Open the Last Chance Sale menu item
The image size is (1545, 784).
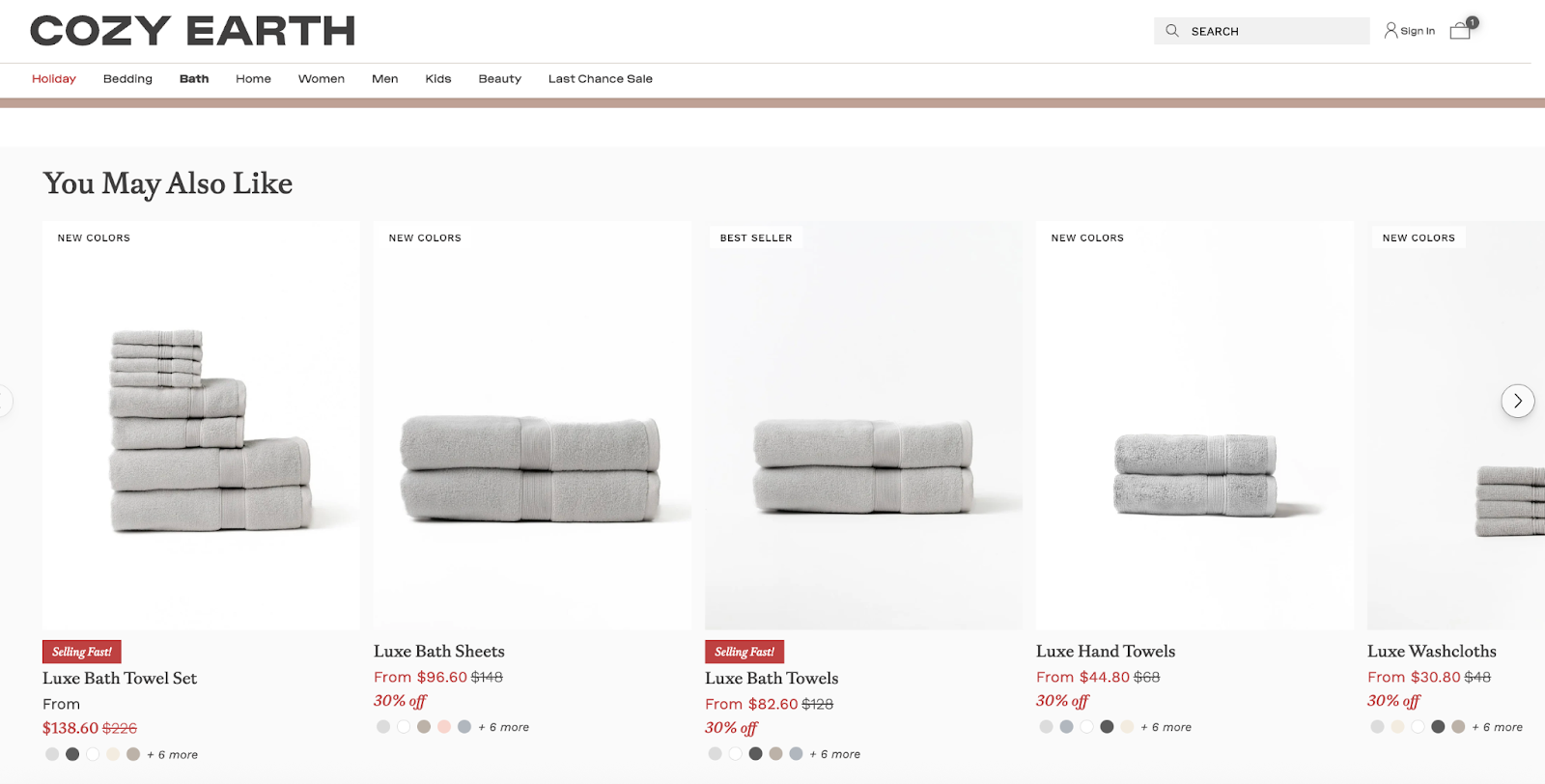click(x=601, y=79)
